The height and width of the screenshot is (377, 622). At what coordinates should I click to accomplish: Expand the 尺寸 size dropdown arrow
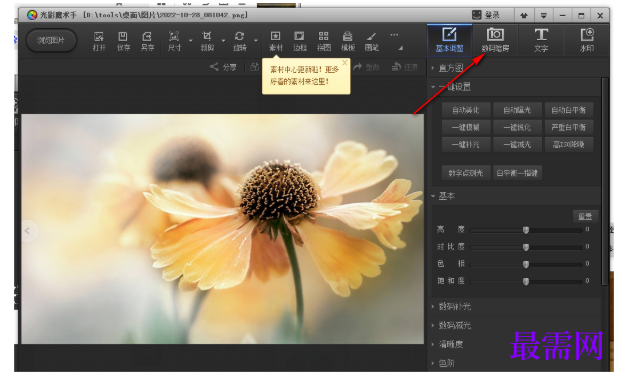click(191, 40)
